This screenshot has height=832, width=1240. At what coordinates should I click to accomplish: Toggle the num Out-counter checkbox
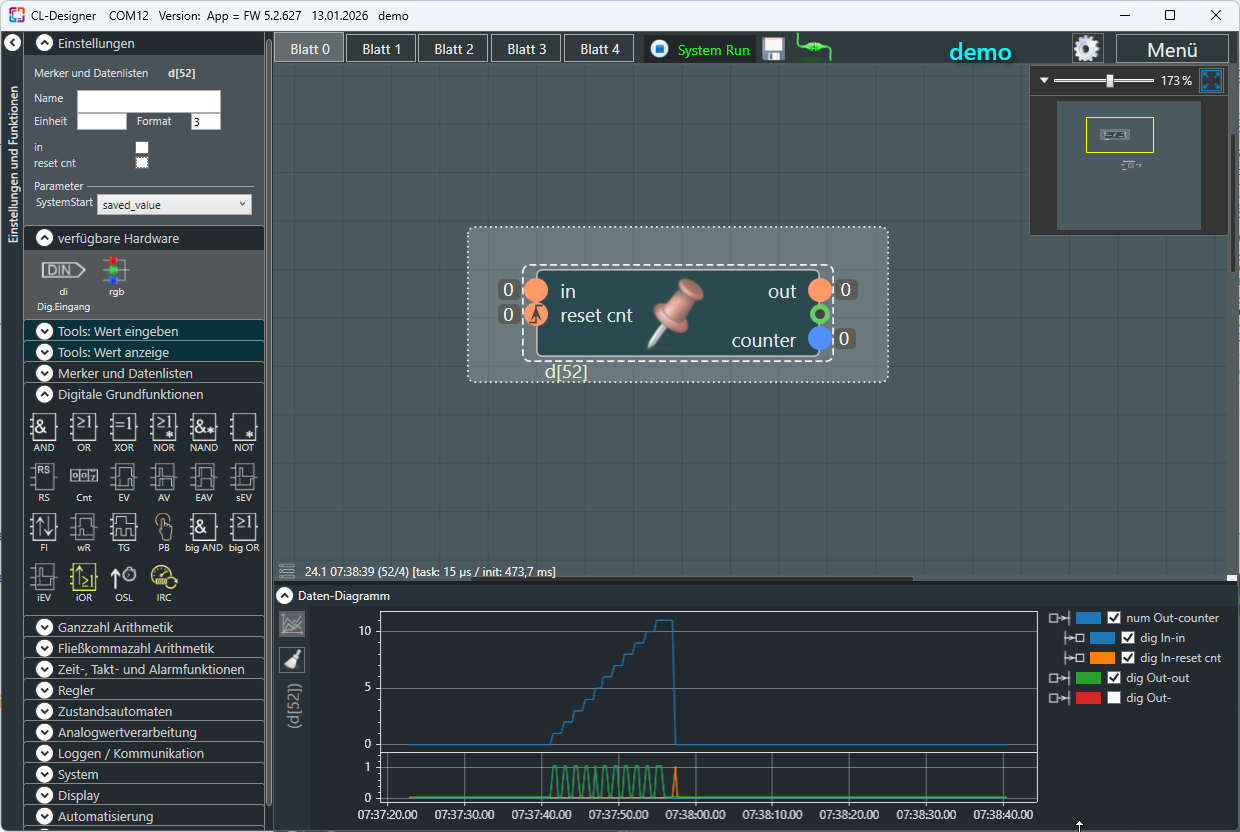tap(1114, 618)
